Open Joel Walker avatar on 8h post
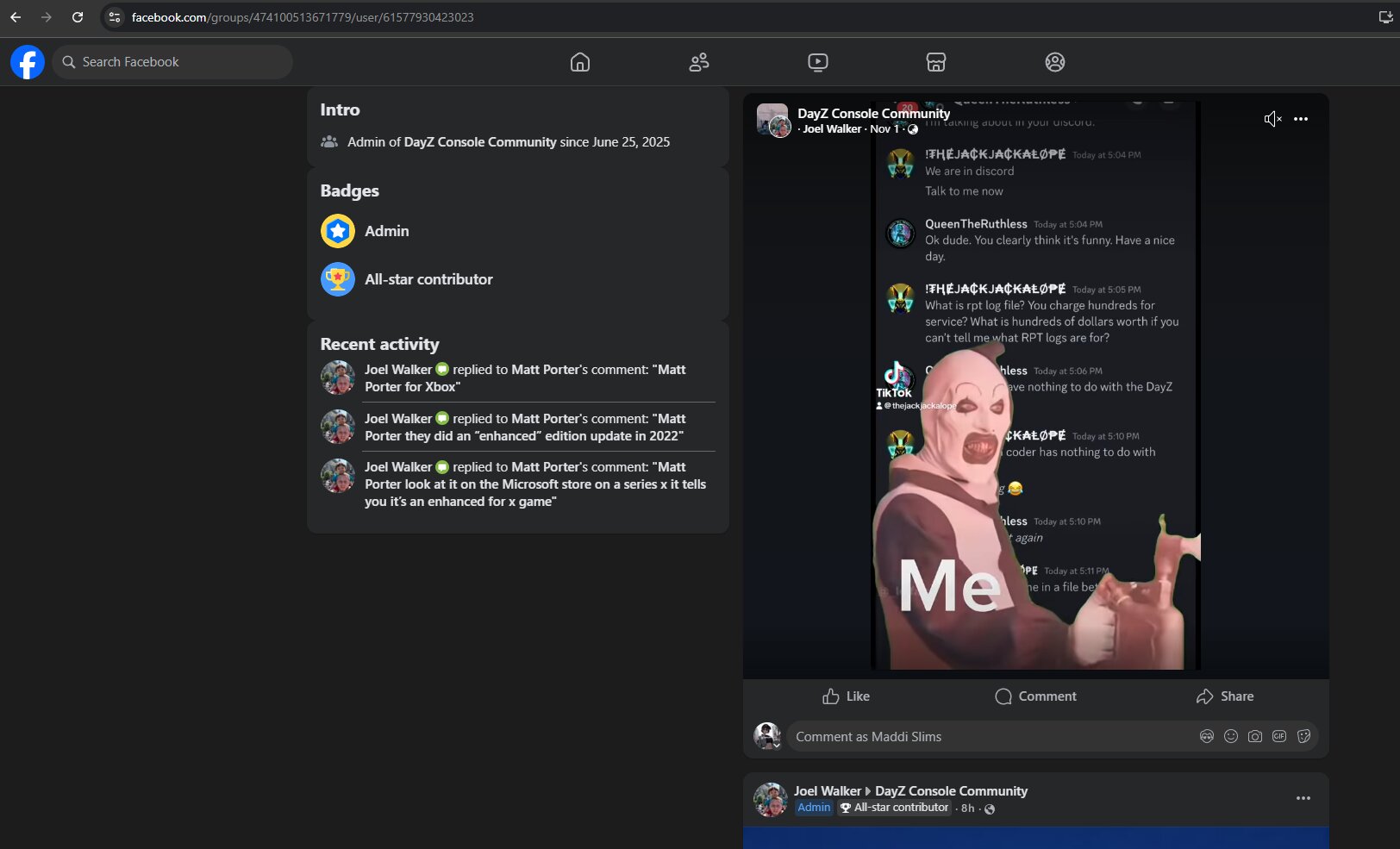The height and width of the screenshot is (849, 1400). pyautogui.click(x=771, y=800)
